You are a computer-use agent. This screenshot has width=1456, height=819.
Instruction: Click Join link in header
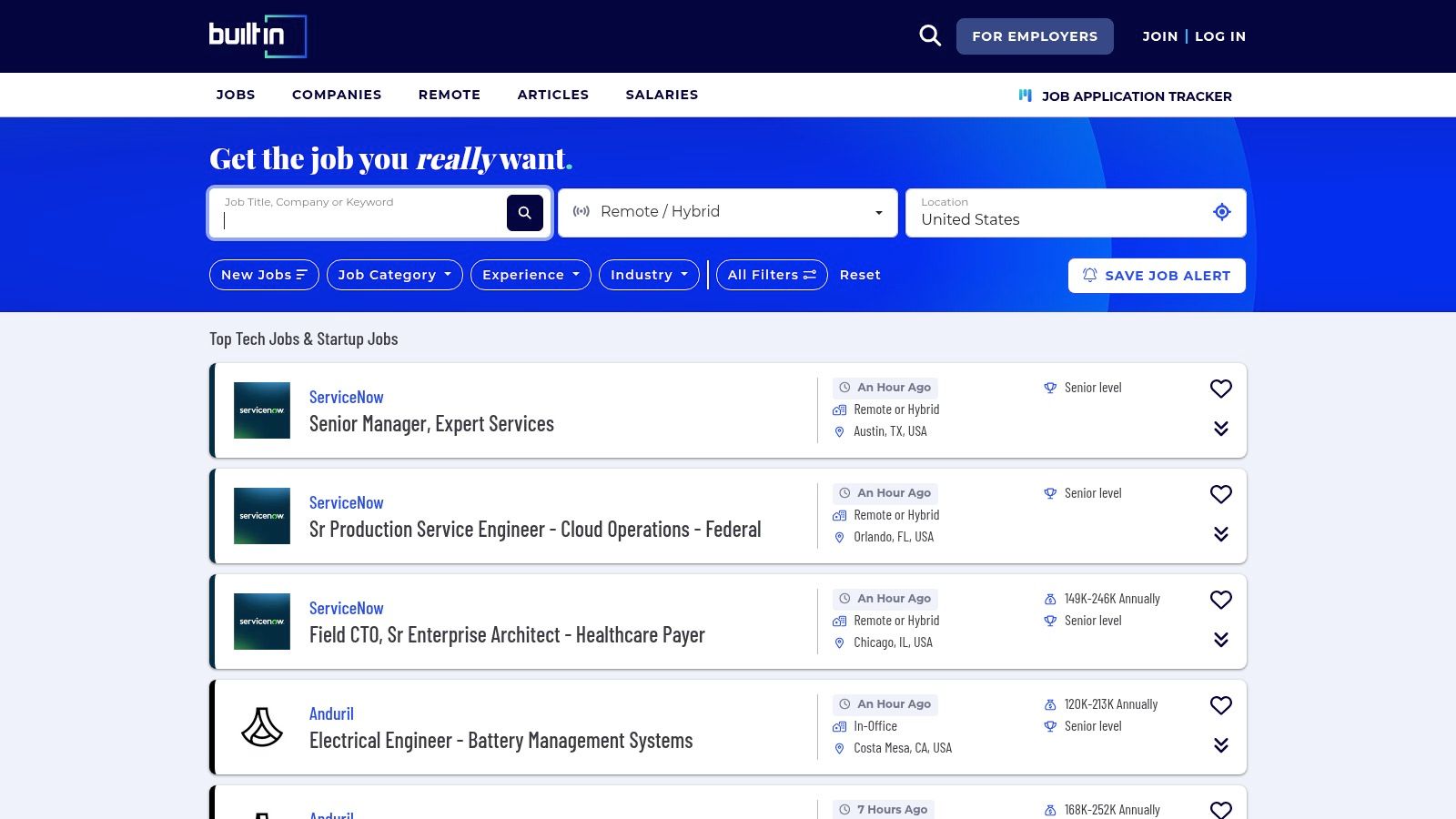[x=1160, y=36]
